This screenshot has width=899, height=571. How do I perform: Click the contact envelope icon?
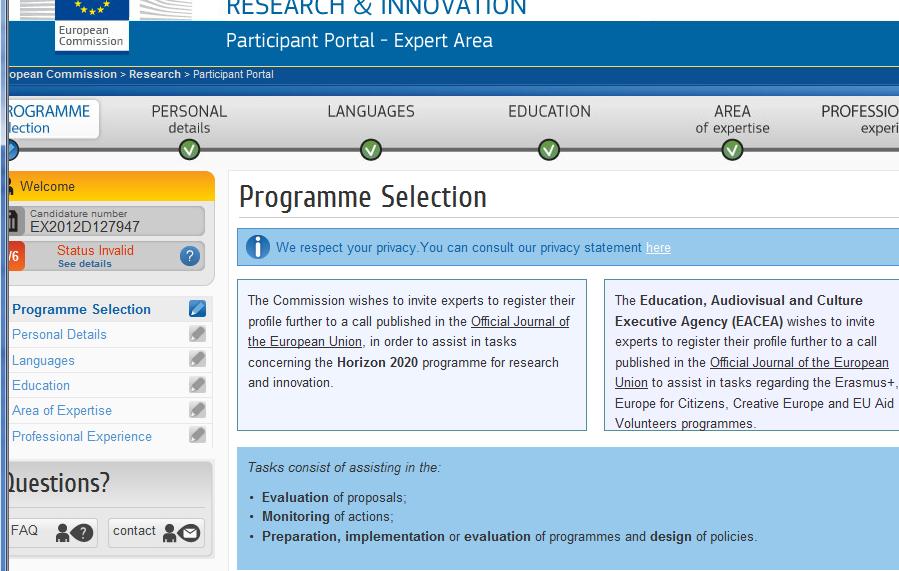(x=181, y=533)
